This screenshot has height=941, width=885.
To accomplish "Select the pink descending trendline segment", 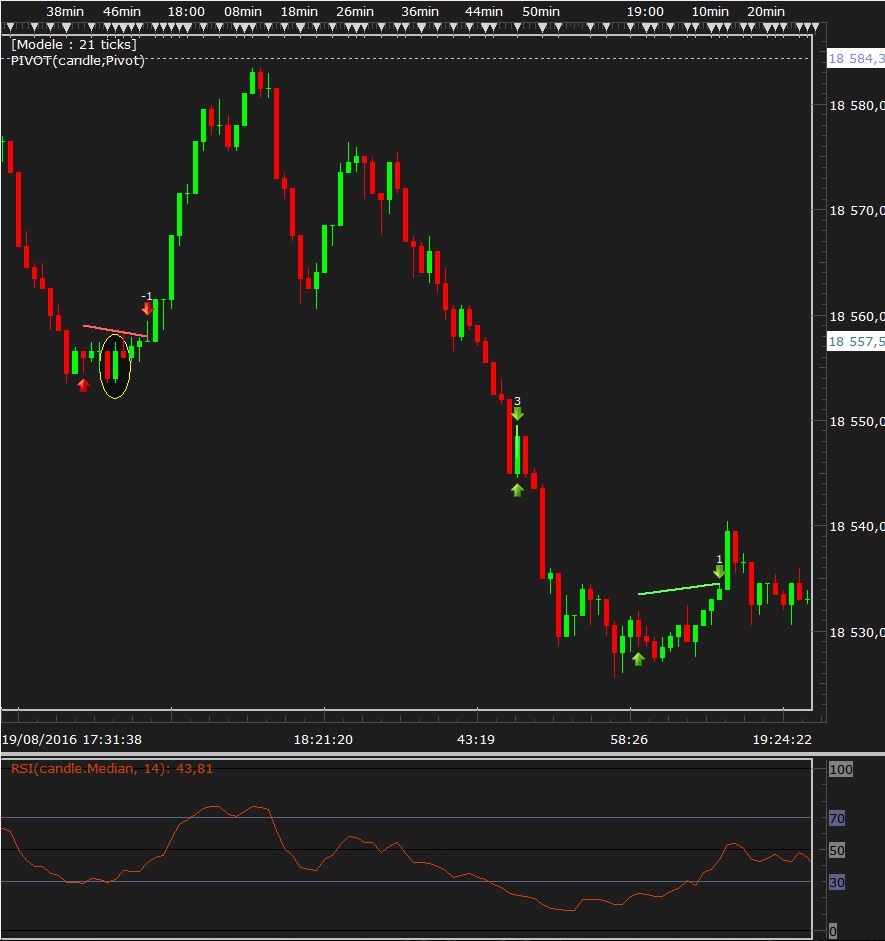I will click(x=115, y=331).
